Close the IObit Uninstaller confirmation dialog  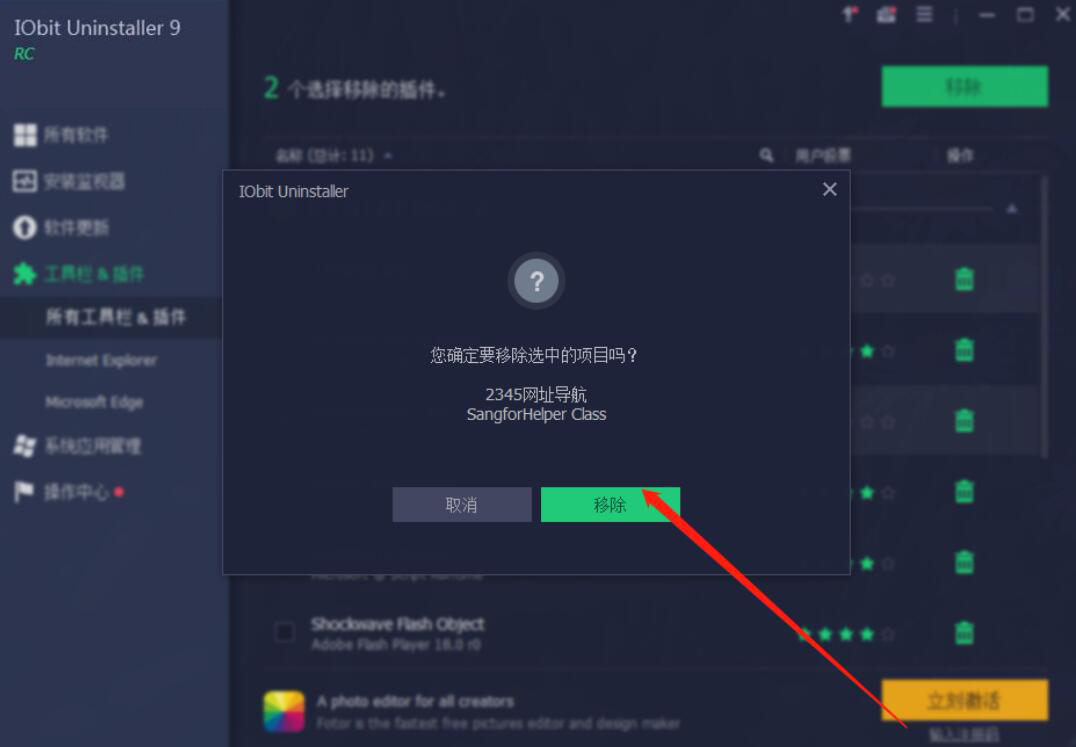point(830,189)
